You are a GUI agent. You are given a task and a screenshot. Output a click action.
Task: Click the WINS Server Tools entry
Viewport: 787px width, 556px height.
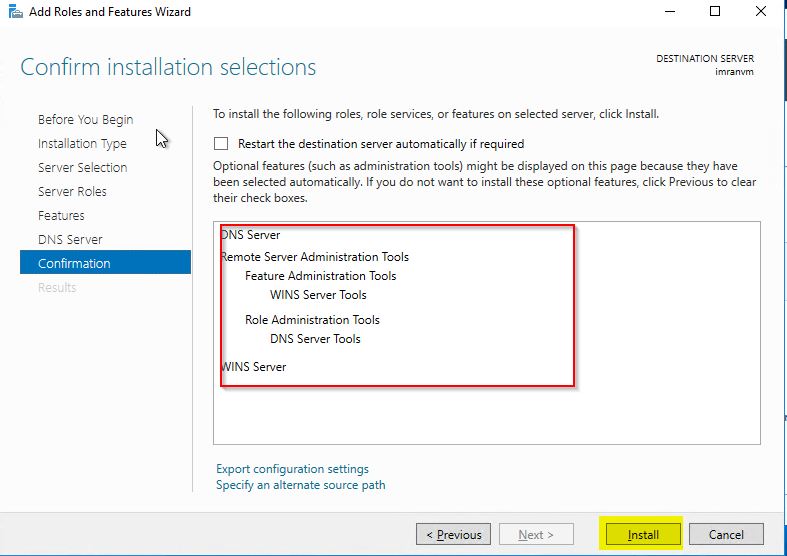(x=318, y=295)
